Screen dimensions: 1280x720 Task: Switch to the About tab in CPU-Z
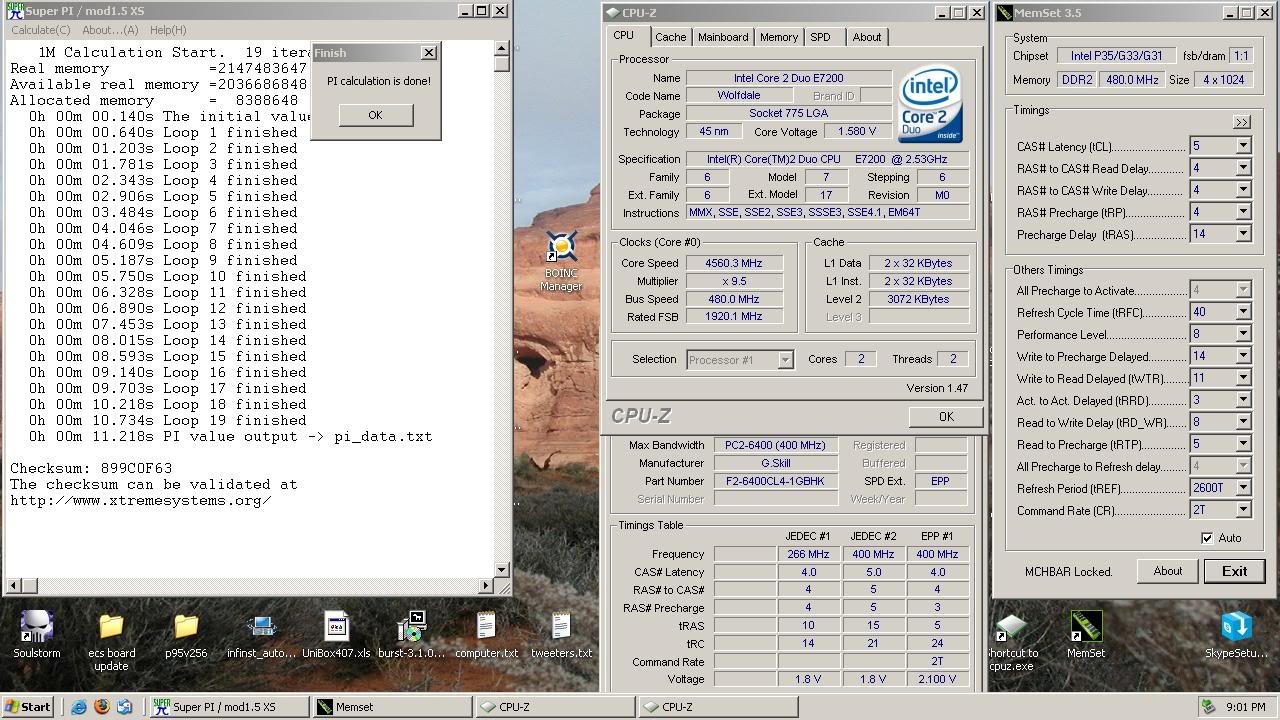(x=867, y=37)
